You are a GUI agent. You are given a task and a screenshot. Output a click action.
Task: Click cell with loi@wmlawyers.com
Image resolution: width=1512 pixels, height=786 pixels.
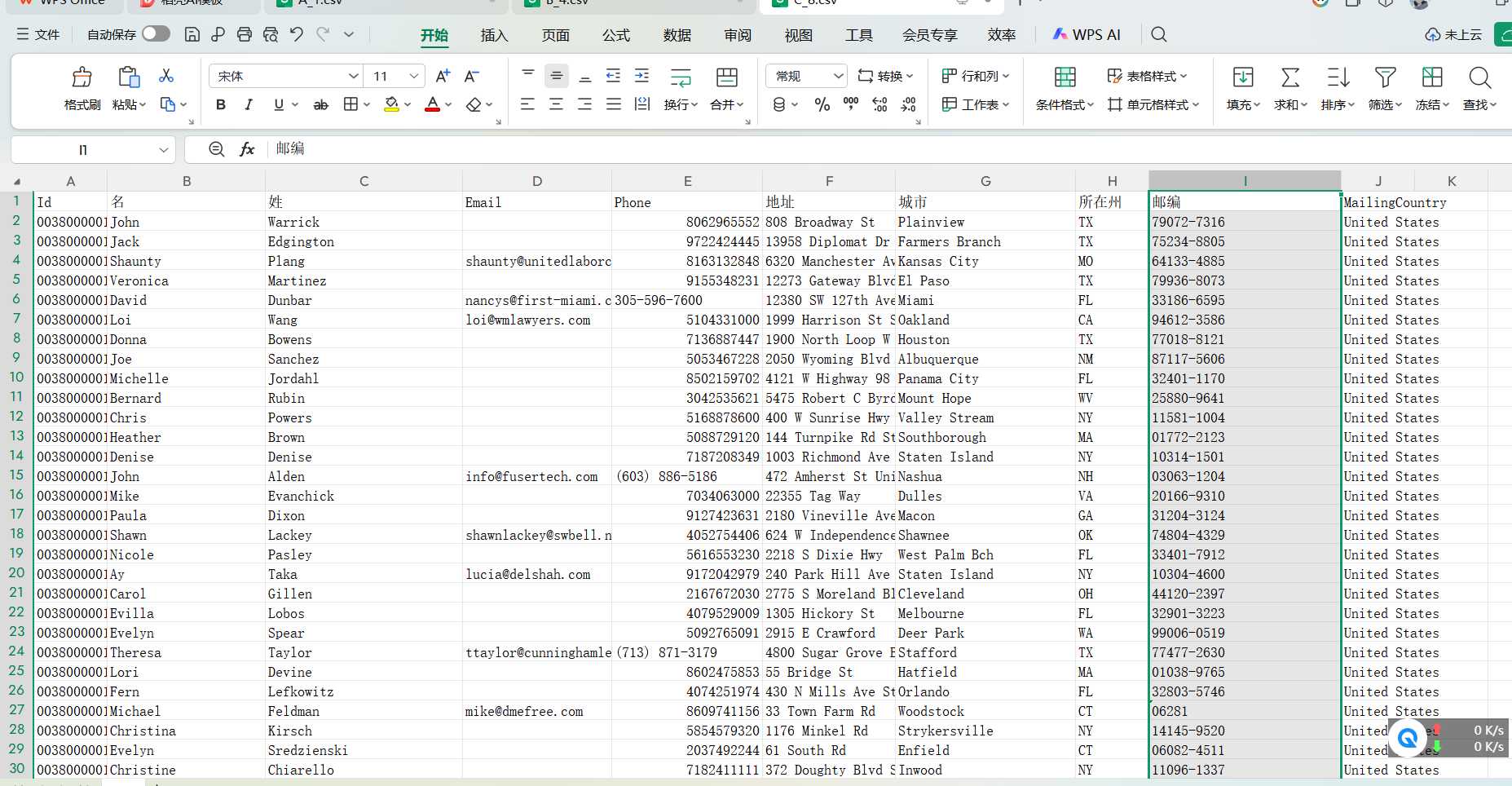(536, 320)
